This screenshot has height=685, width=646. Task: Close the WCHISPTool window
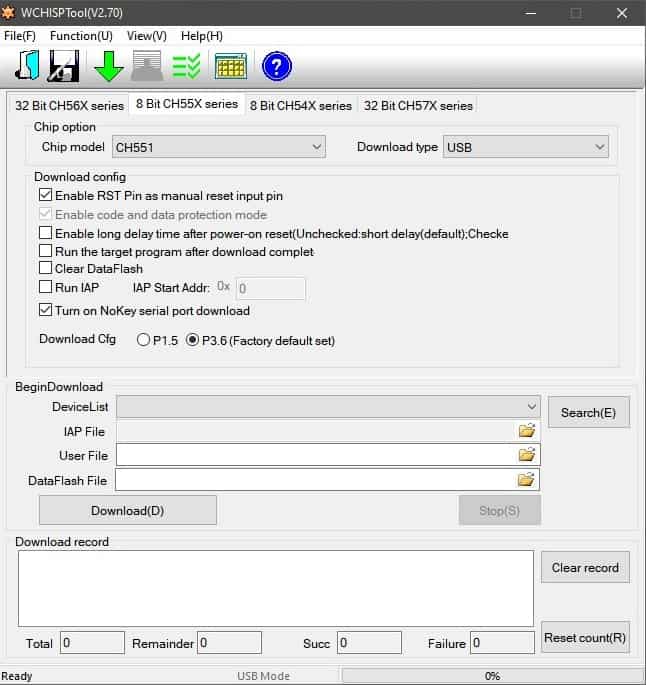pyautogui.click(x=622, y=13)
